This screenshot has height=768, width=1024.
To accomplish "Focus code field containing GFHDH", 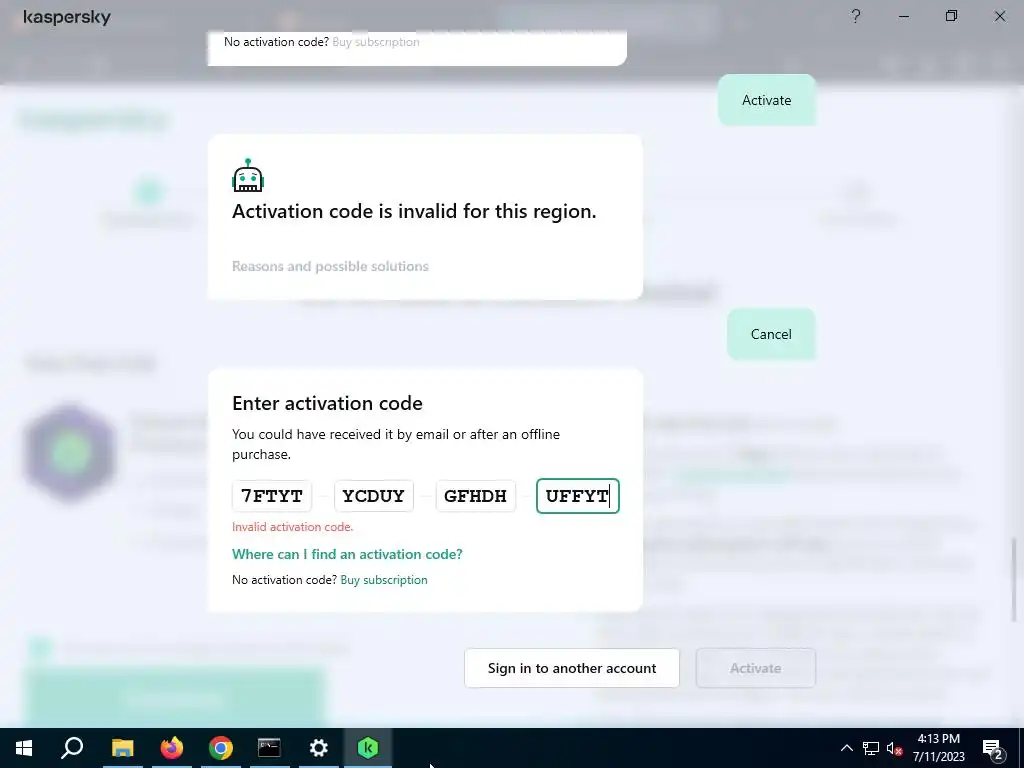I will click(x=475, y=496).
